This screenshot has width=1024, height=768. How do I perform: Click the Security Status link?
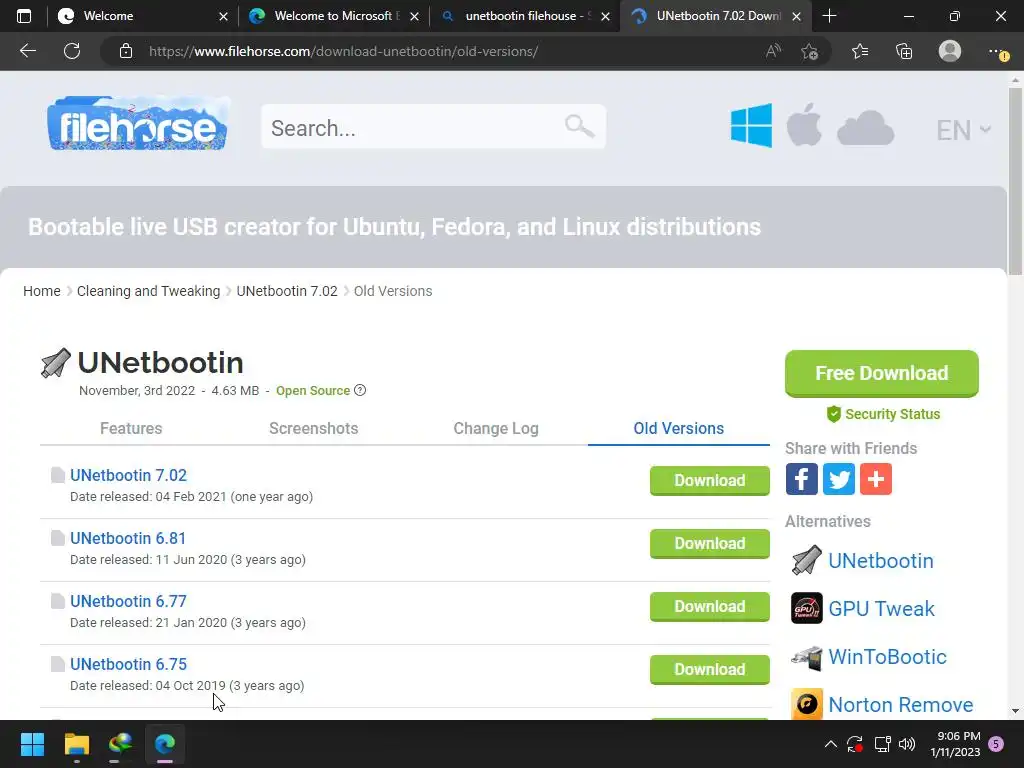[884, 414]
